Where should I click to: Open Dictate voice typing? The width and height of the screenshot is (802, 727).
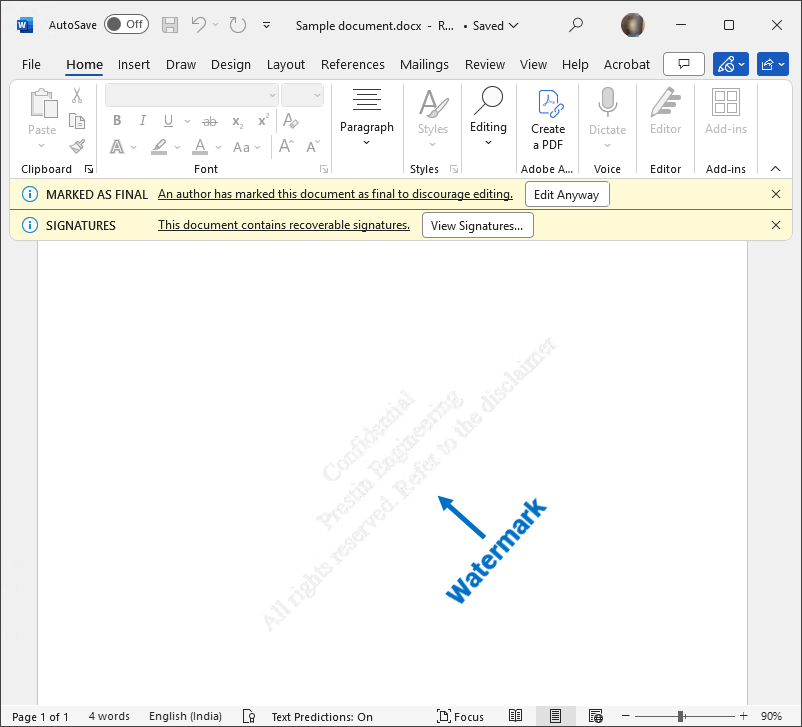pos(607,113)
